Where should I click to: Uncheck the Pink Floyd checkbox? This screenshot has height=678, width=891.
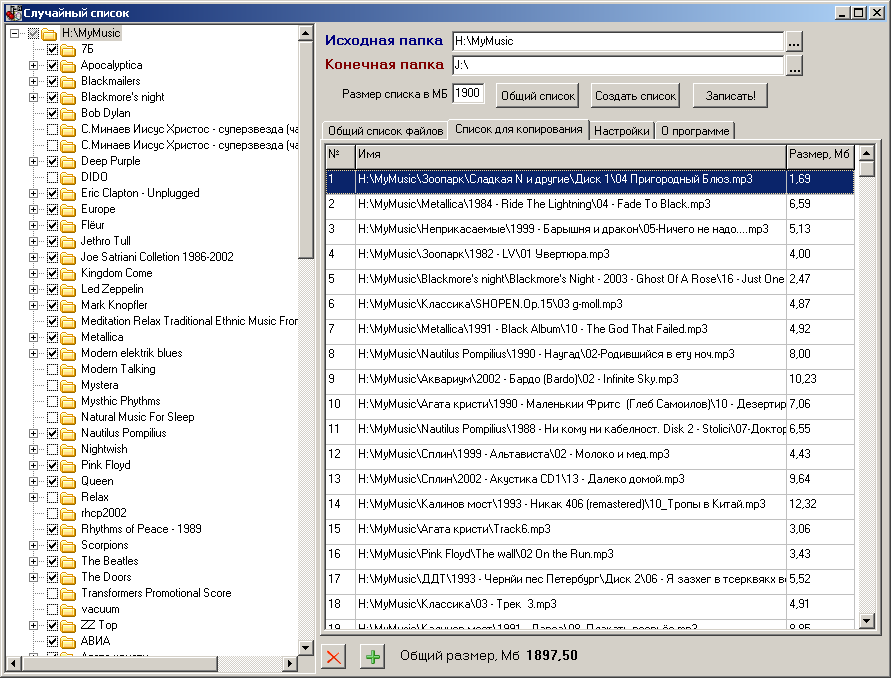pos(52,465)
